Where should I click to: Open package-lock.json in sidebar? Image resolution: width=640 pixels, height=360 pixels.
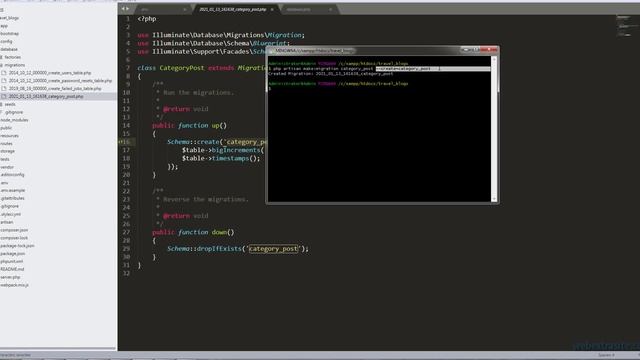click(x=17, y=246)
